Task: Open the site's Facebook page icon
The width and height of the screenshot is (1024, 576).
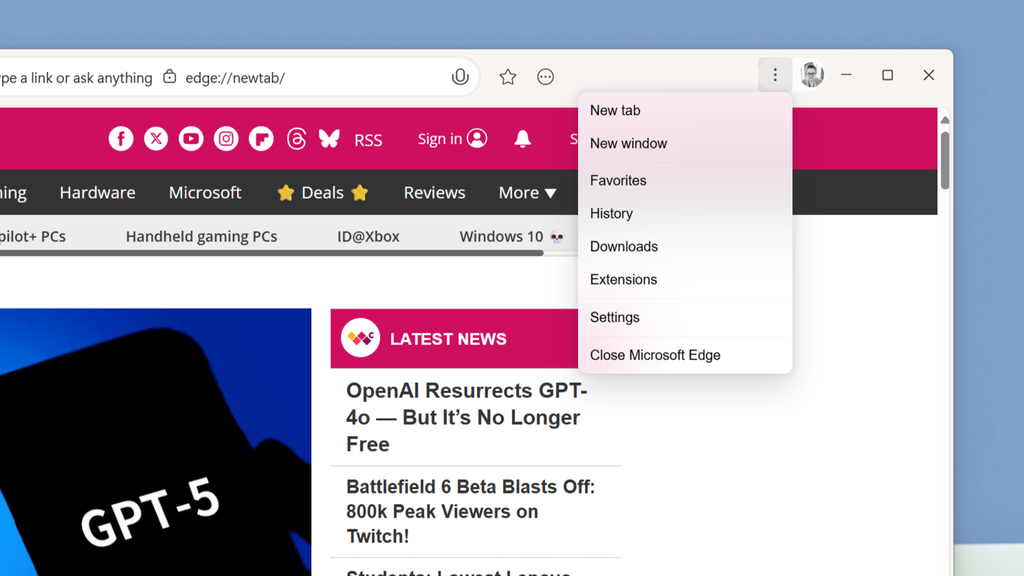Action: click(x=121, y=139)
